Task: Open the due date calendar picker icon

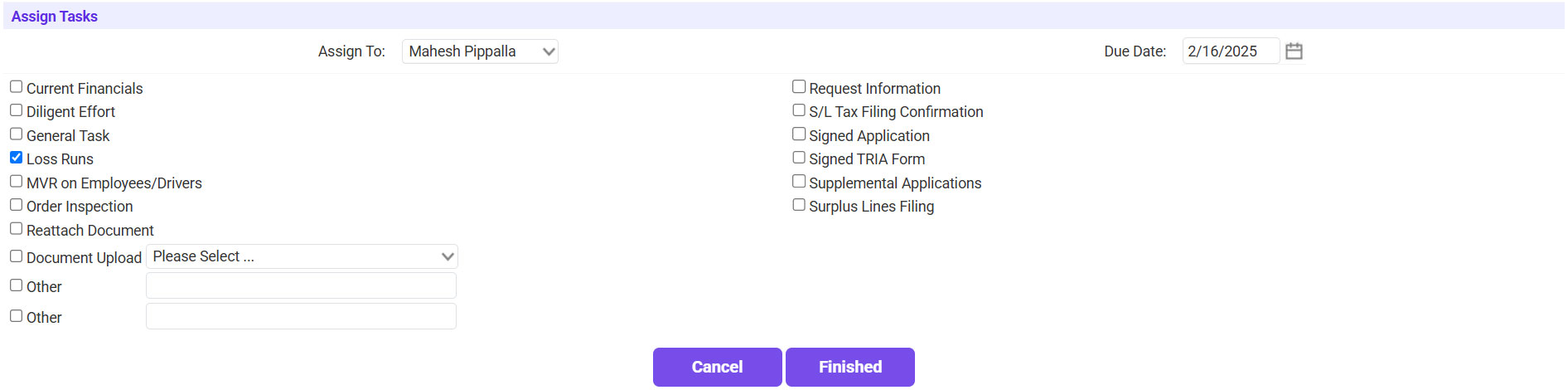Action: point(1294,51)
